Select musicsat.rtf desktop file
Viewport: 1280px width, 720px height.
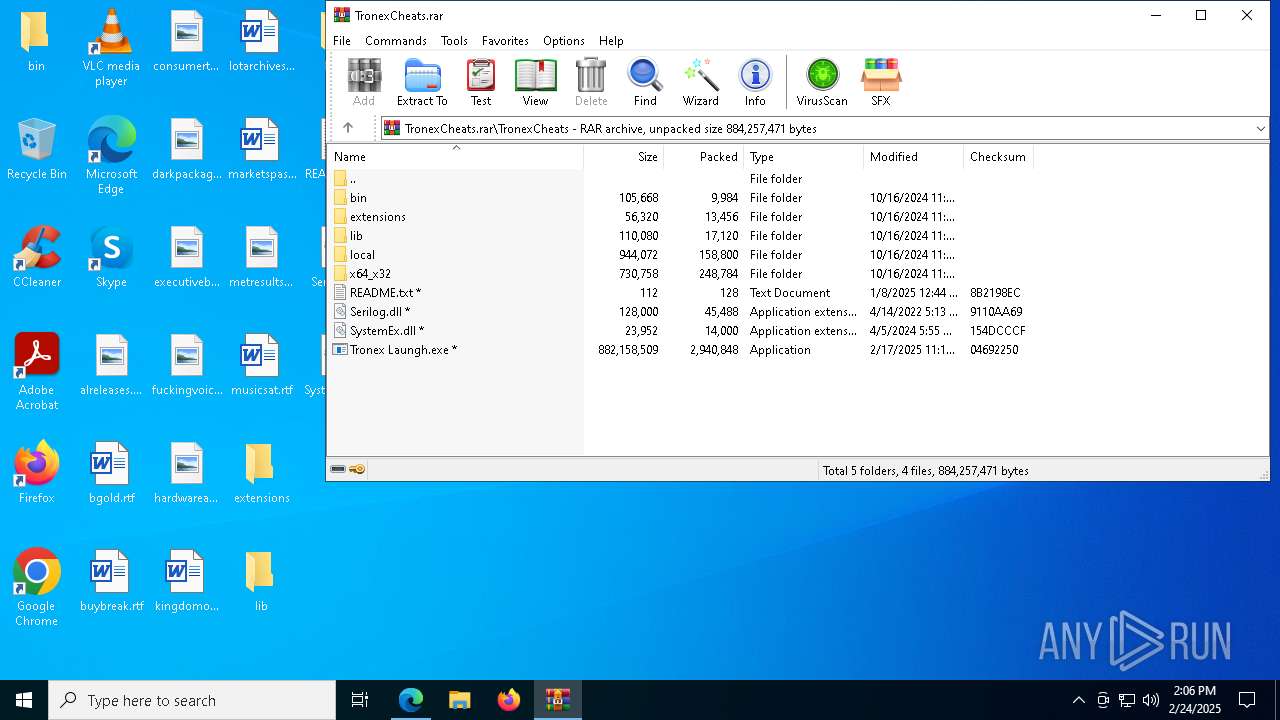[x=261, y=364]
